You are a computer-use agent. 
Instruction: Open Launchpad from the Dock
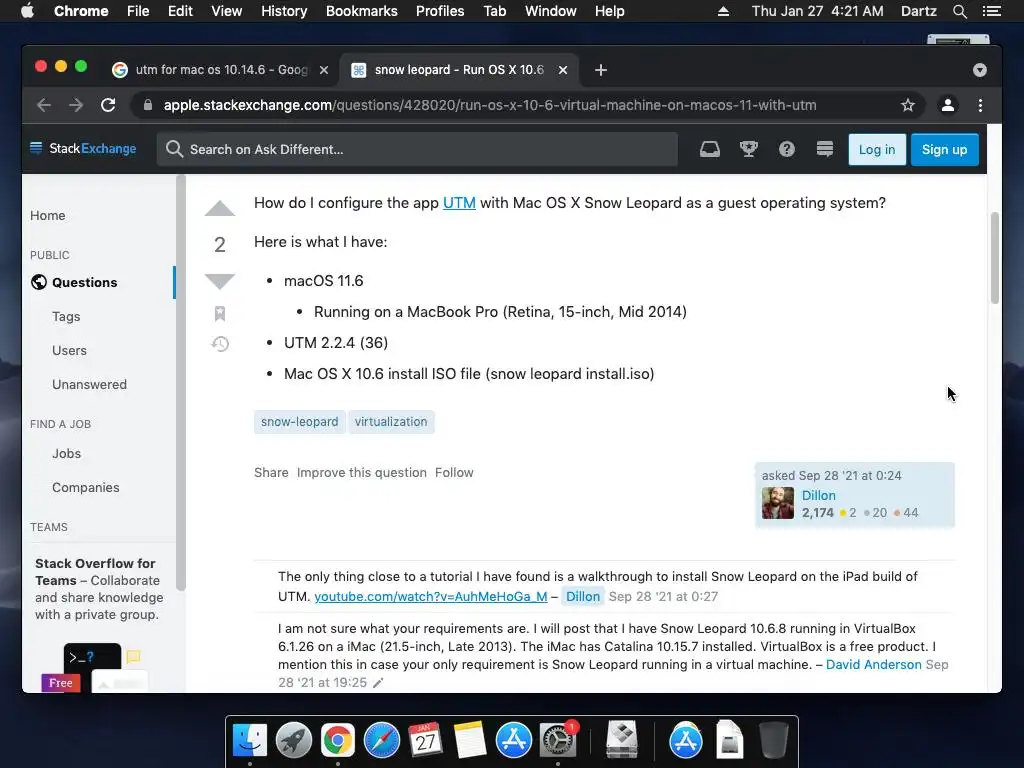[x=293, y=741]
